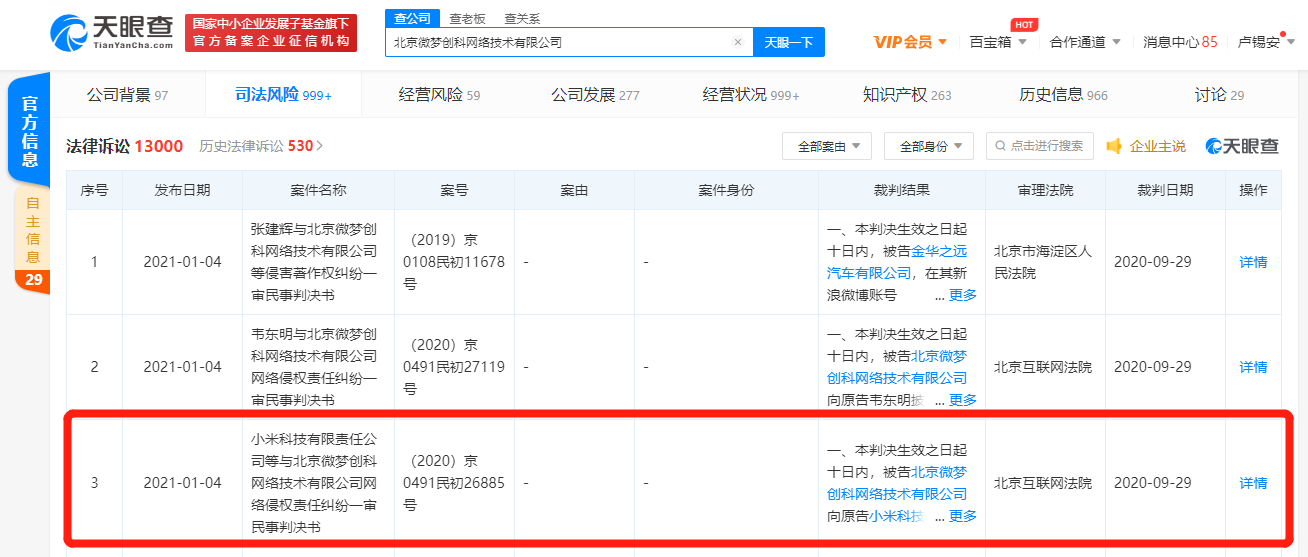This screenshot has width=1308, height=557.
Task: Open the 公司背景 tab
Action: click(127, 95)
